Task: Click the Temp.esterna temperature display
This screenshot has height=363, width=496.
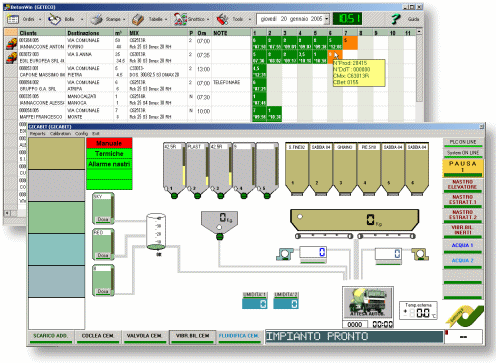Action: (418, 310)
